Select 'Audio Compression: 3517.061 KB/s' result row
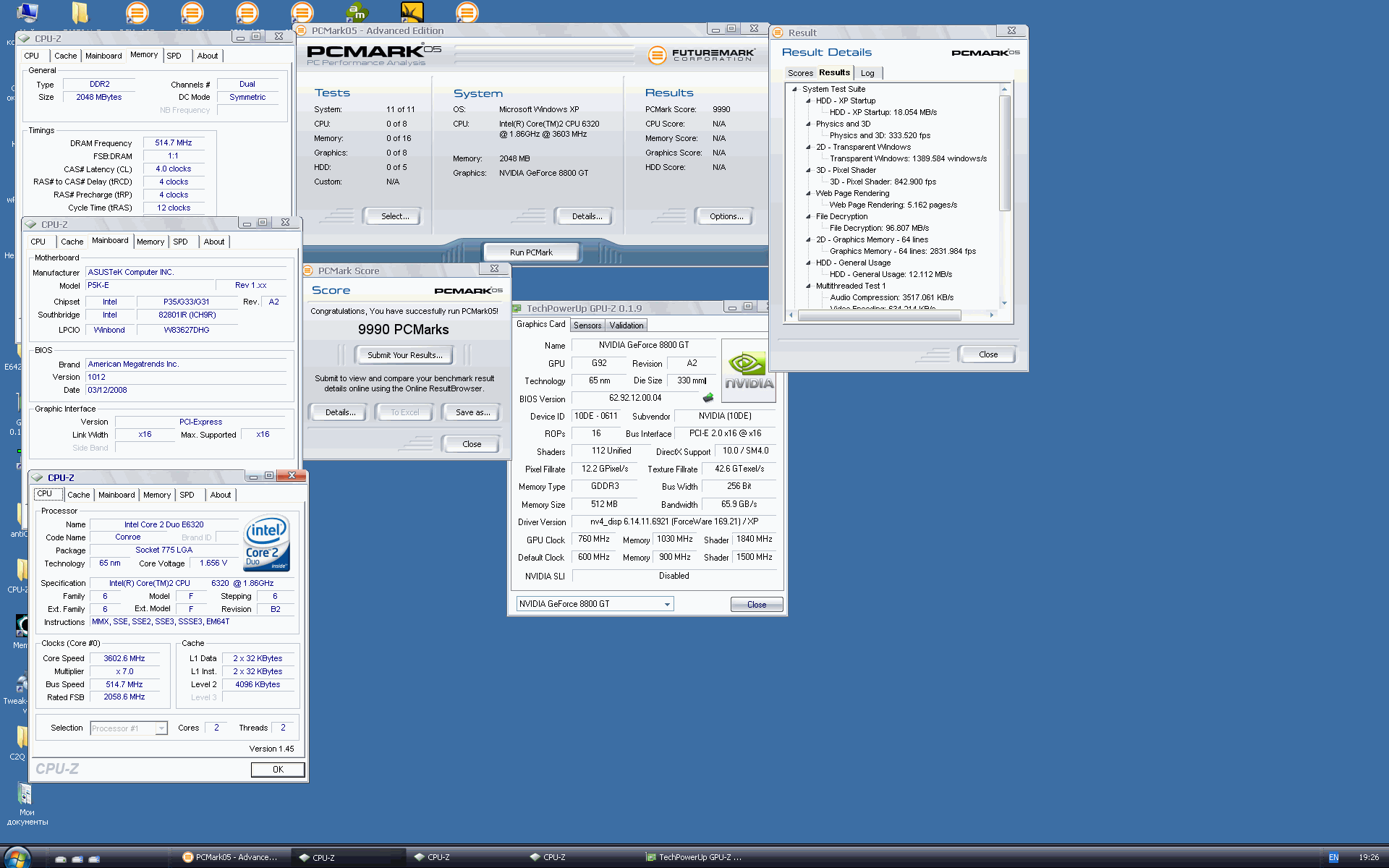Image resolution: width=1389 pixels, height=868 pixels. [x=891, y=297]
